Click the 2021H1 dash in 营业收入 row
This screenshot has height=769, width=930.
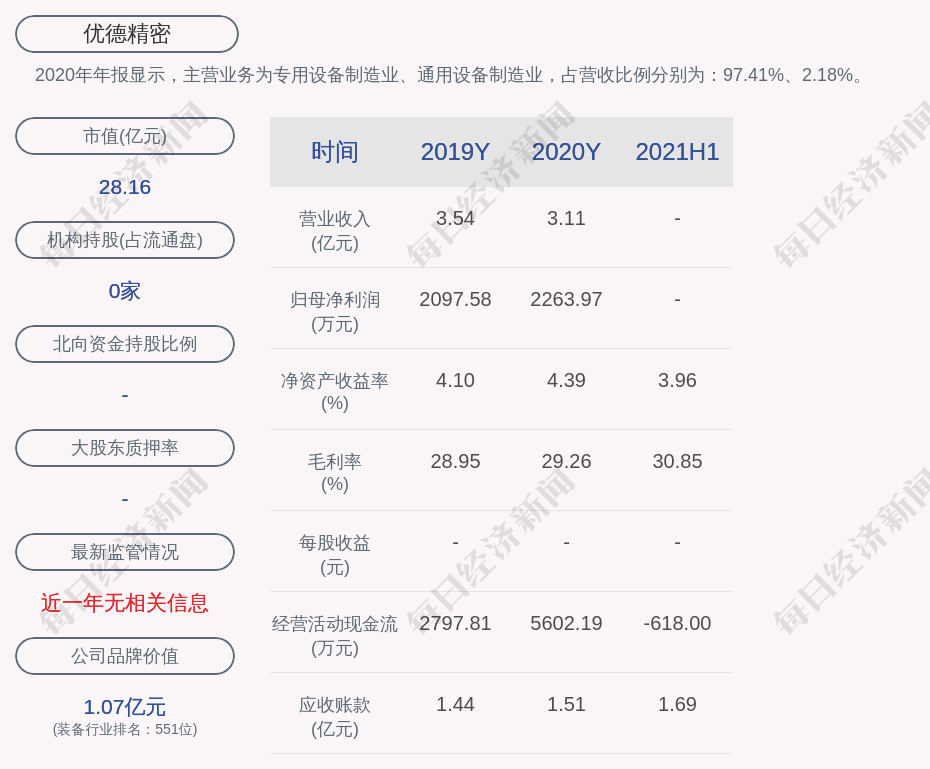pos(677,219)
